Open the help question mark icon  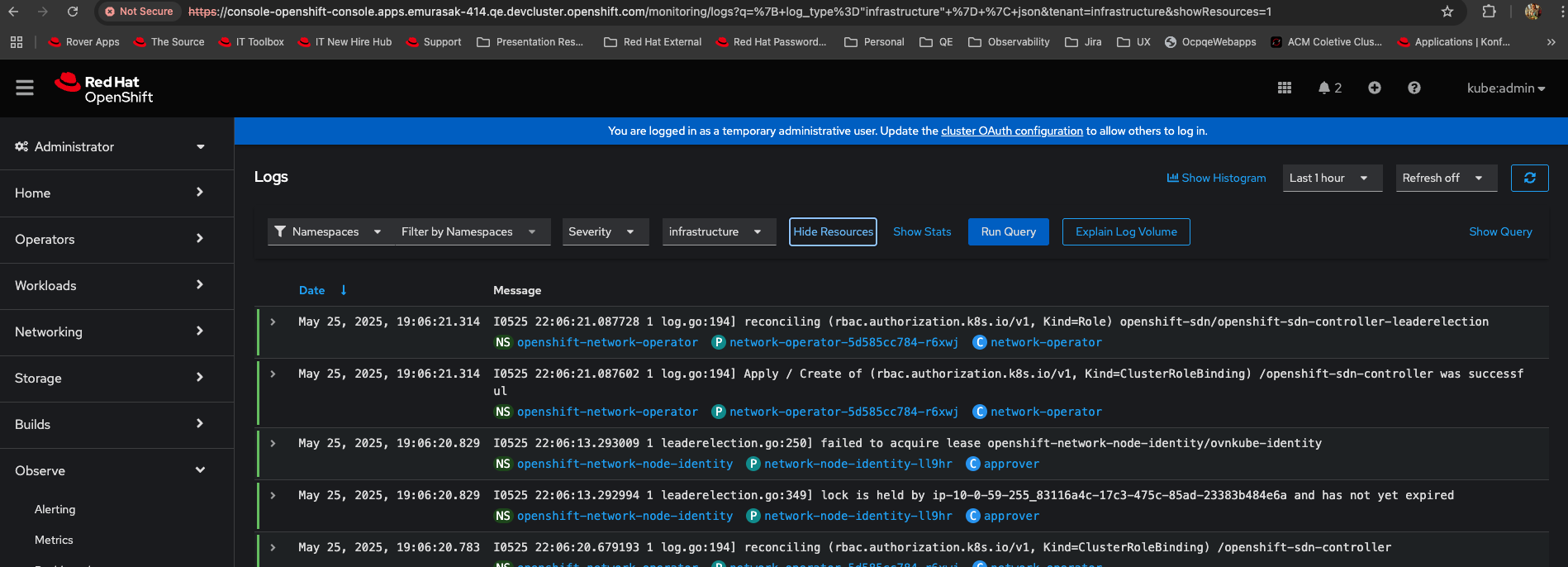(x=1414, y=88)
